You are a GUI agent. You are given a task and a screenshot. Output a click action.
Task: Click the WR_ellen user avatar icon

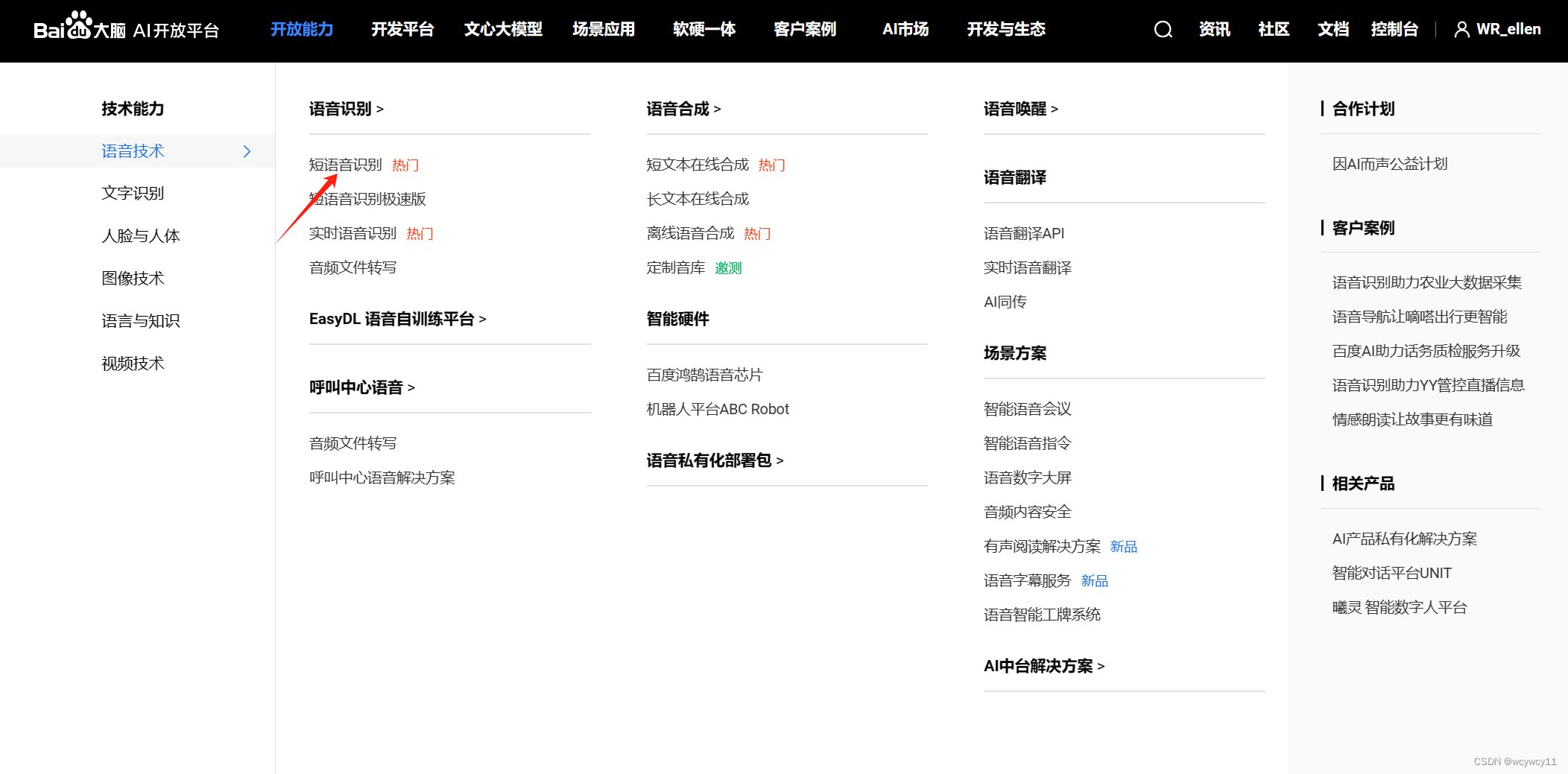[x=1461, y=30]
